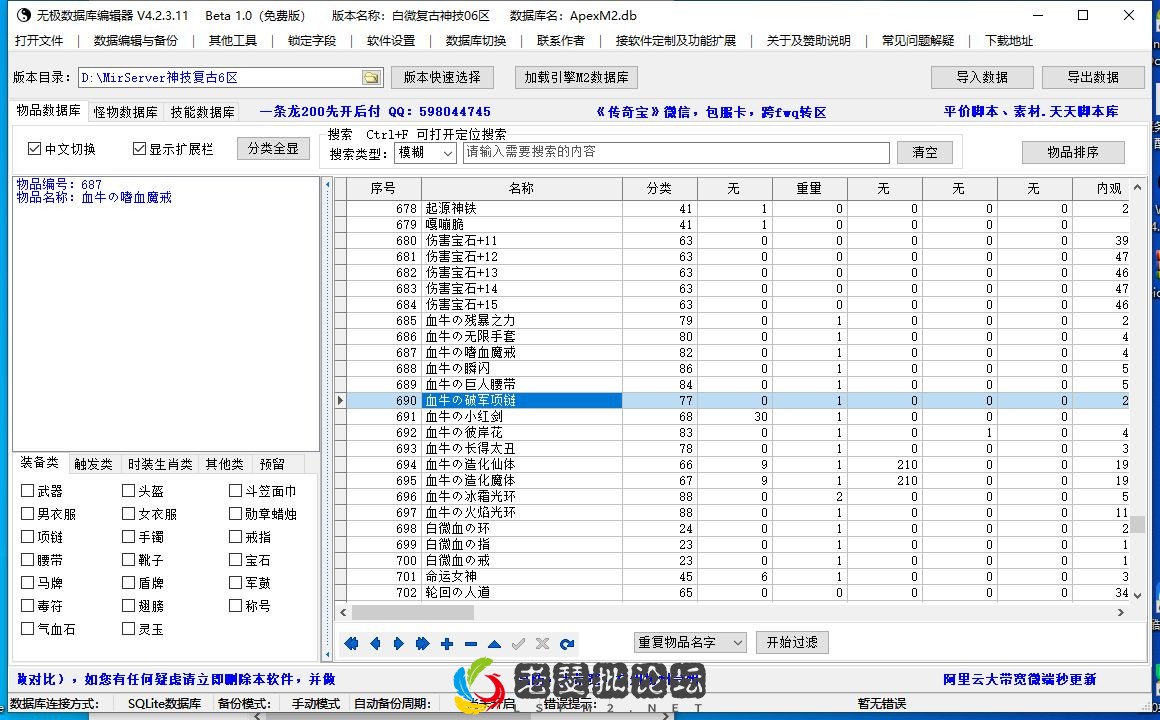Delete the current record via the minus icon
The height and width of the screenshot is (720, 1160).
click(x=469, y=644)
